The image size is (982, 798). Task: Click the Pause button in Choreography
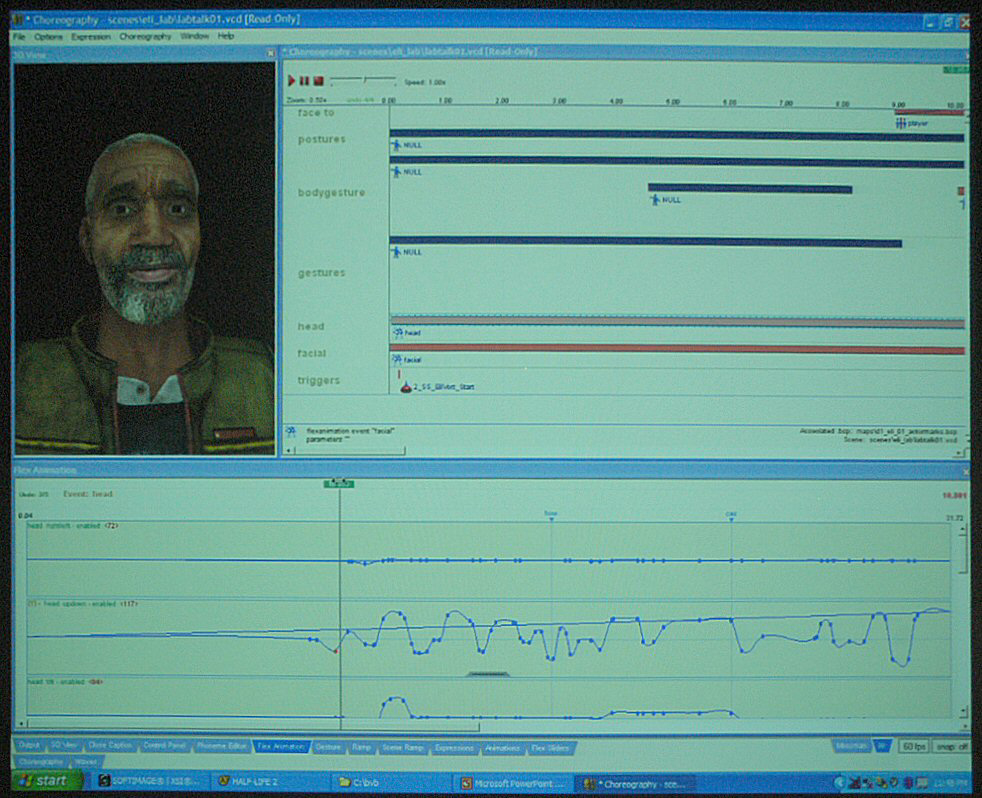pos(304,80)
